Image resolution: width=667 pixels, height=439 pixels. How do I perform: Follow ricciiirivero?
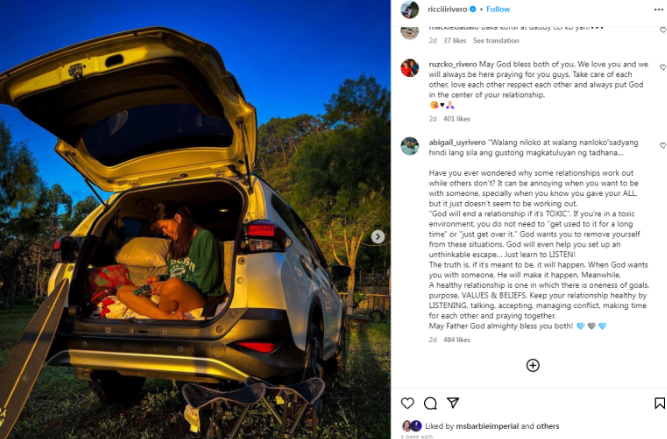(x=498, y=9)
